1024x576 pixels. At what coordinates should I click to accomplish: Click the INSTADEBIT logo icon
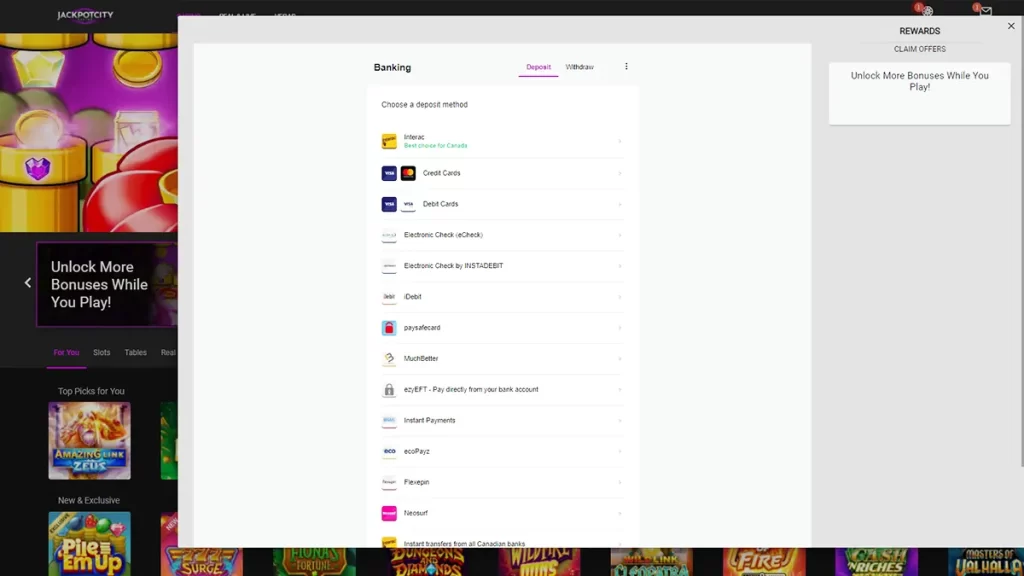click(389, 266)
